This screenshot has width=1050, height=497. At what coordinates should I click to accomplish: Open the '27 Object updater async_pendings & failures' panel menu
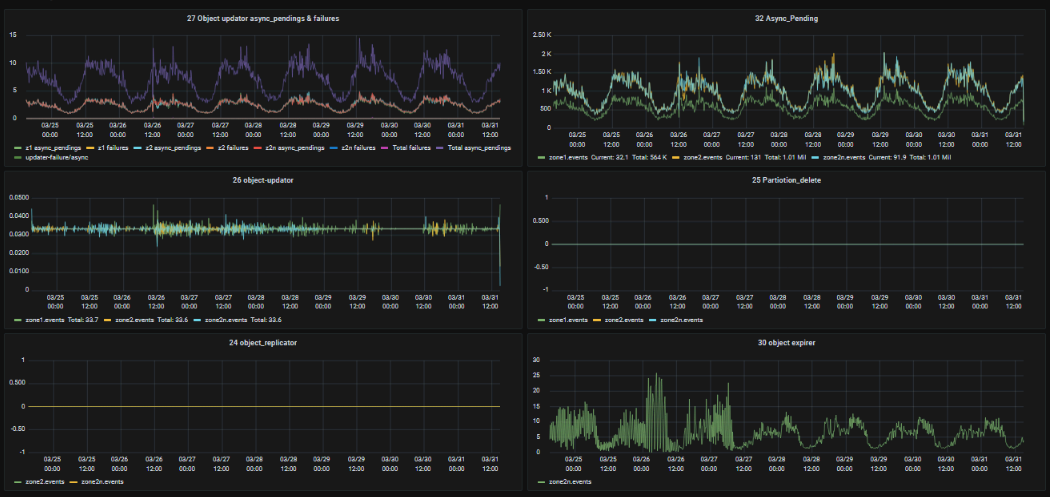point(263,19)
